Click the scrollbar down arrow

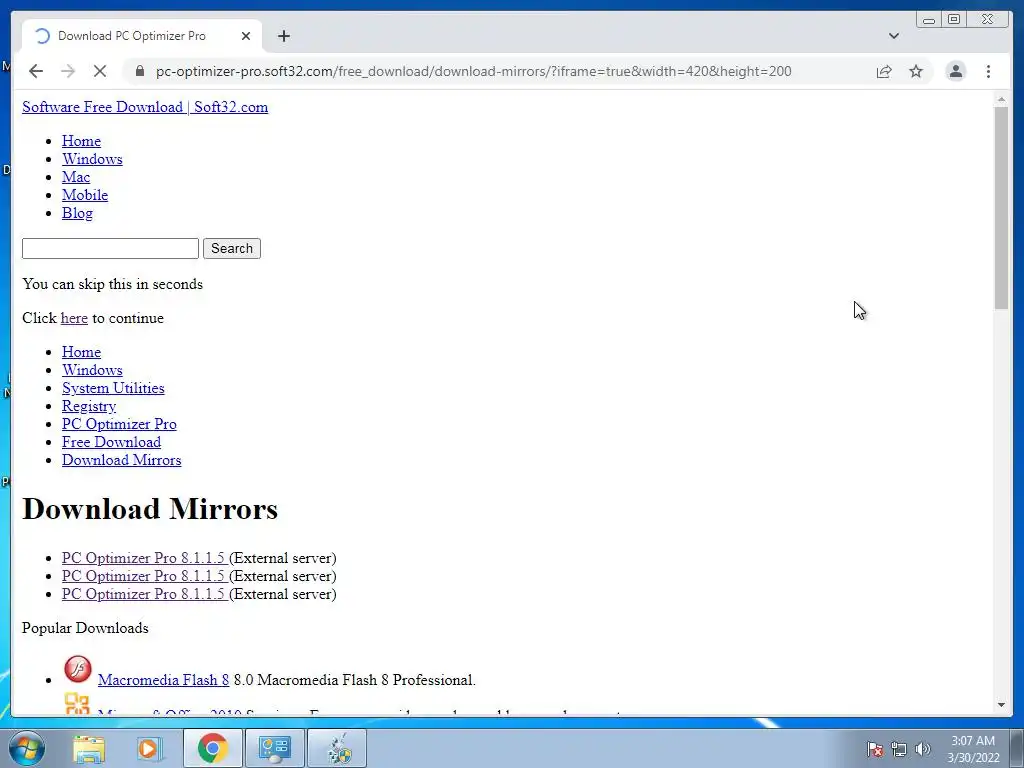coord(1001,705)
